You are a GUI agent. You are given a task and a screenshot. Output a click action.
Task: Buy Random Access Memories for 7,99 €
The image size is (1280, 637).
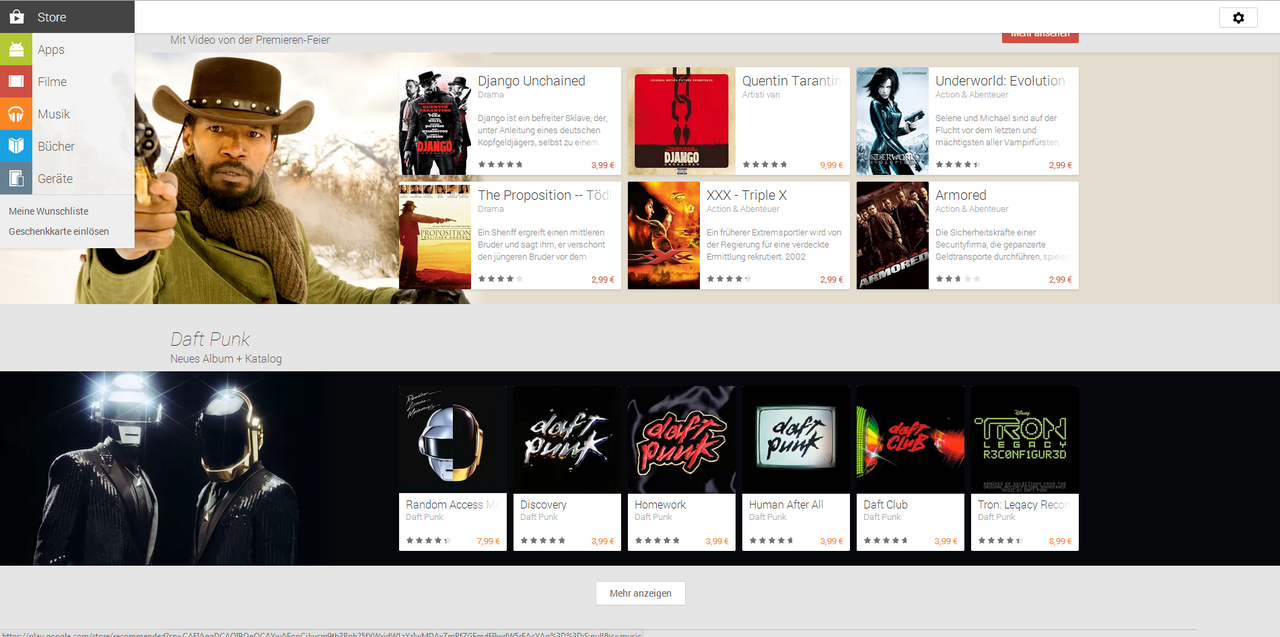[488, 541]
